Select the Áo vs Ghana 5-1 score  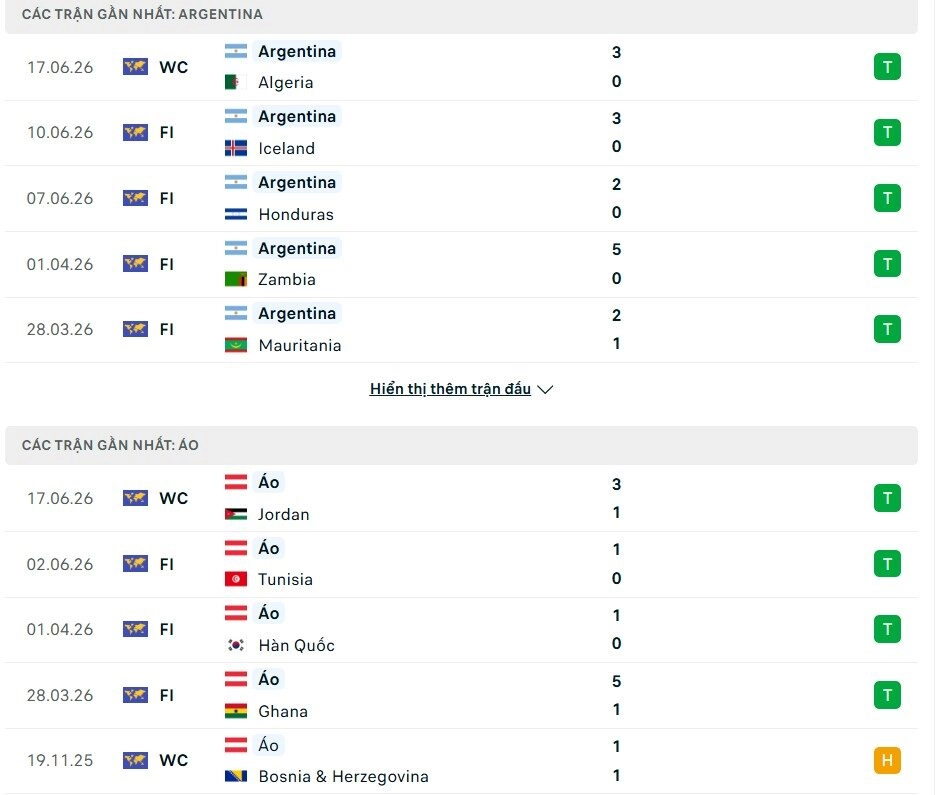(617, 695)
